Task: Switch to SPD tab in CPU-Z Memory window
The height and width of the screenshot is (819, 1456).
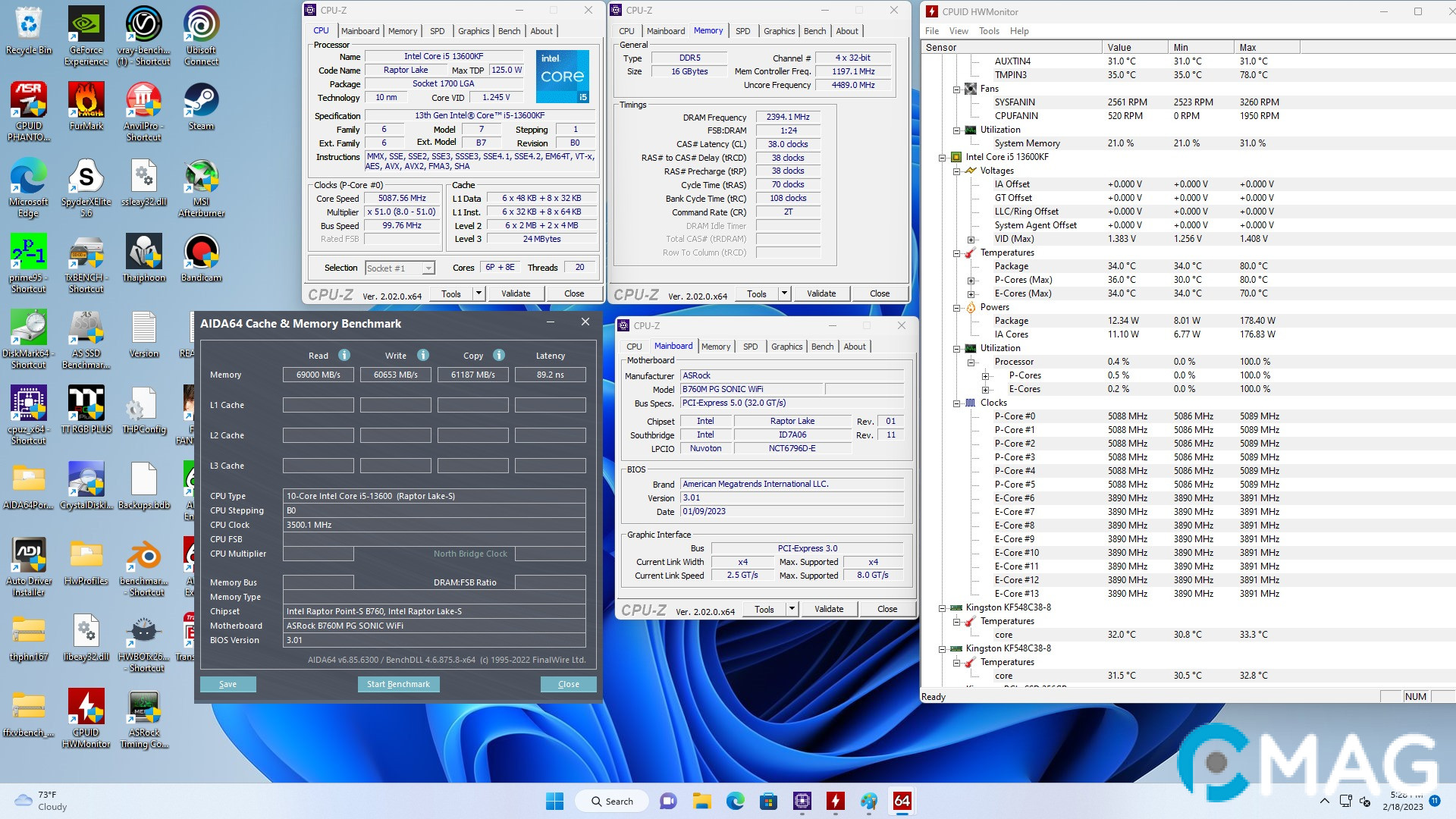Action: (742, 31)
